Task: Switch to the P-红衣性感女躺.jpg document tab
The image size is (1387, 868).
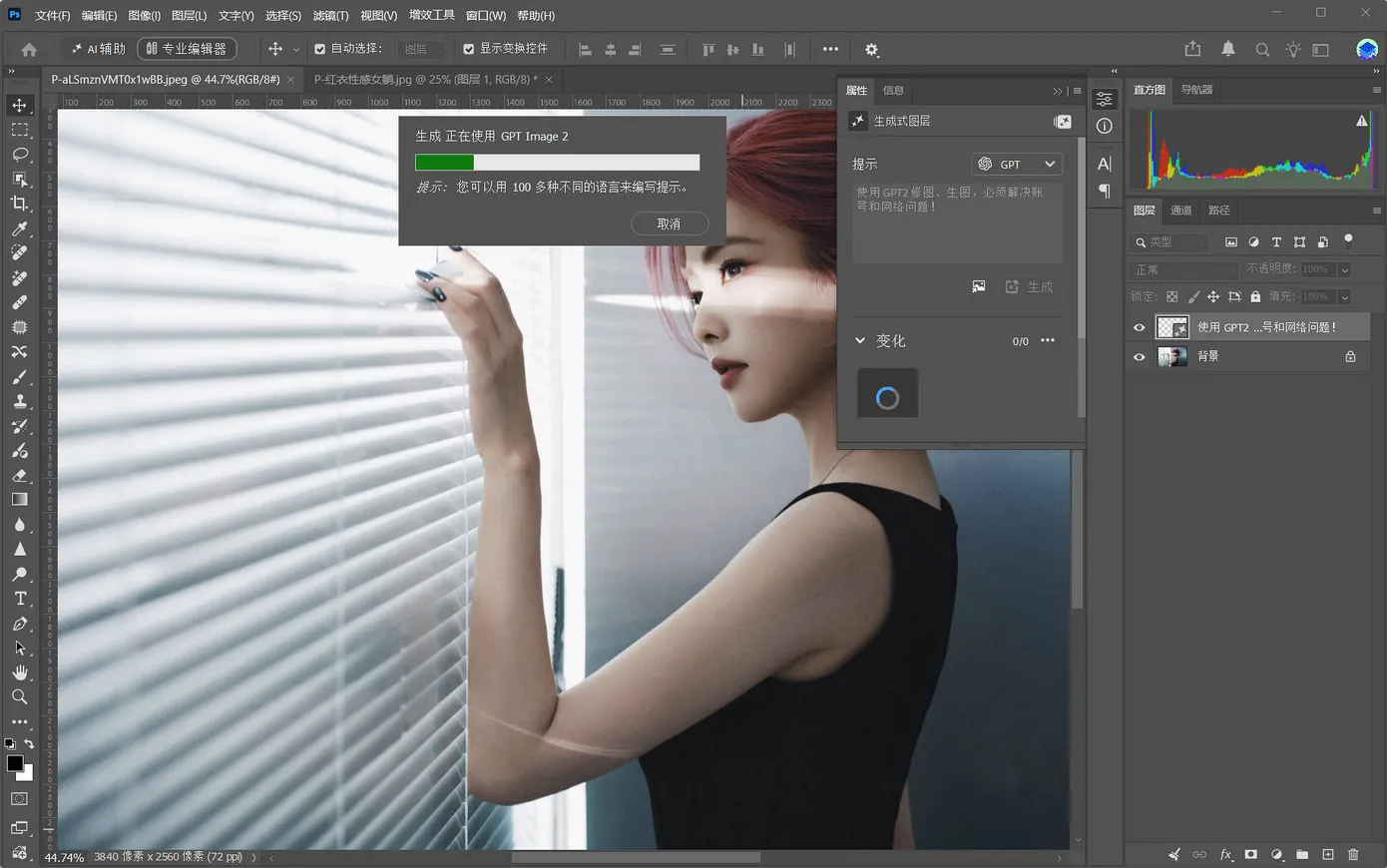Action: coord(426,79)
